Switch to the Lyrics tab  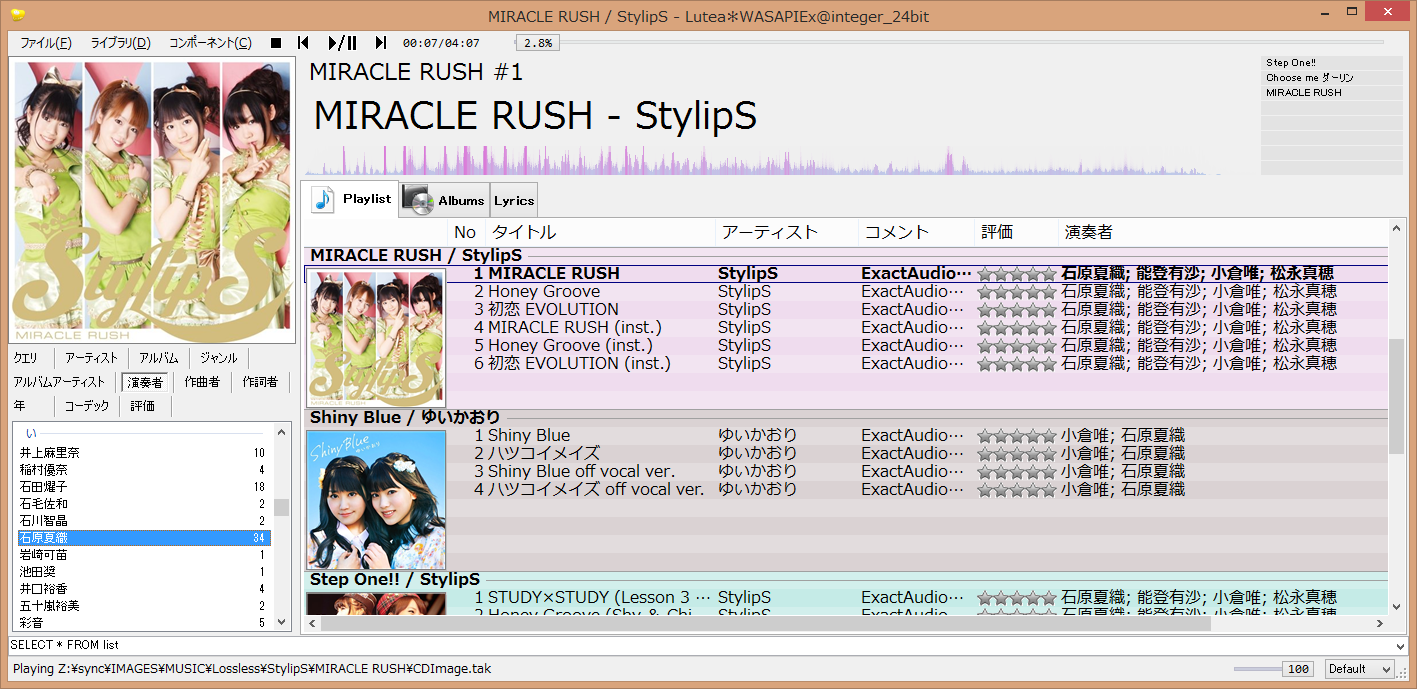pyautogui.click(x=513, y=200)
